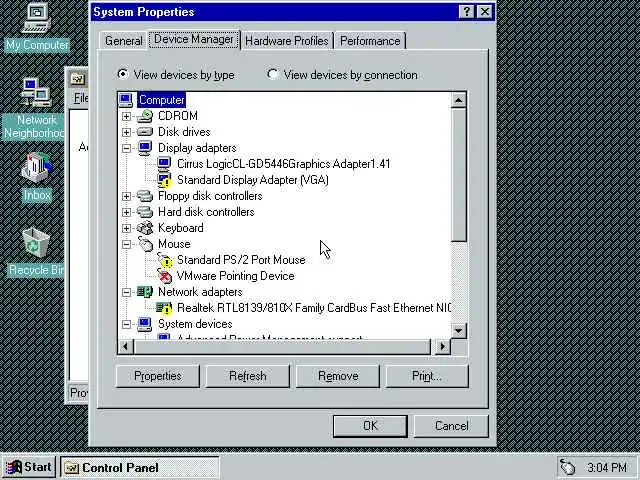Expand the Disk drives node

[127, 132]
